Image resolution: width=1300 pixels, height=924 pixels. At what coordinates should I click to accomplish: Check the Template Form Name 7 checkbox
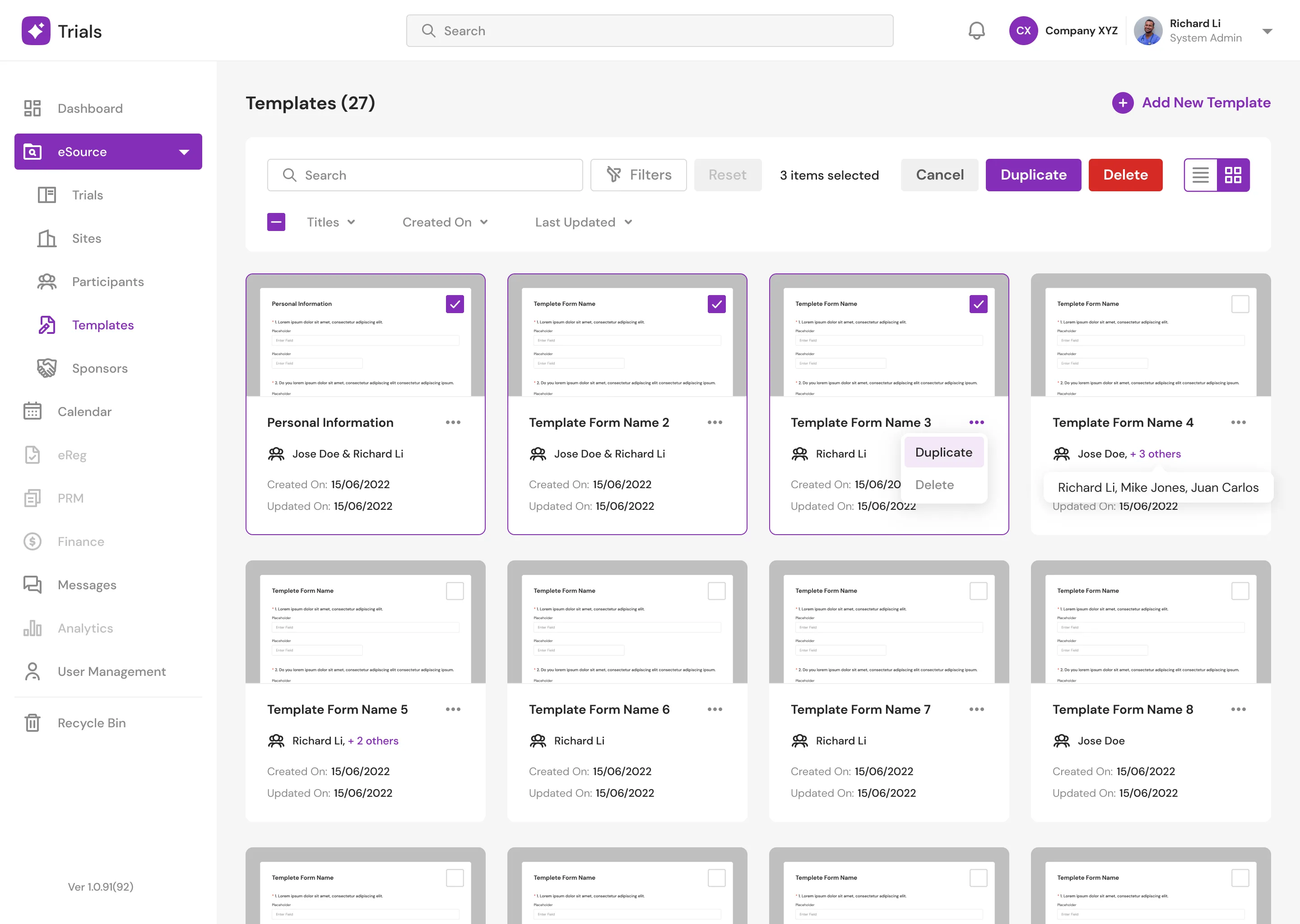[979, 591]
